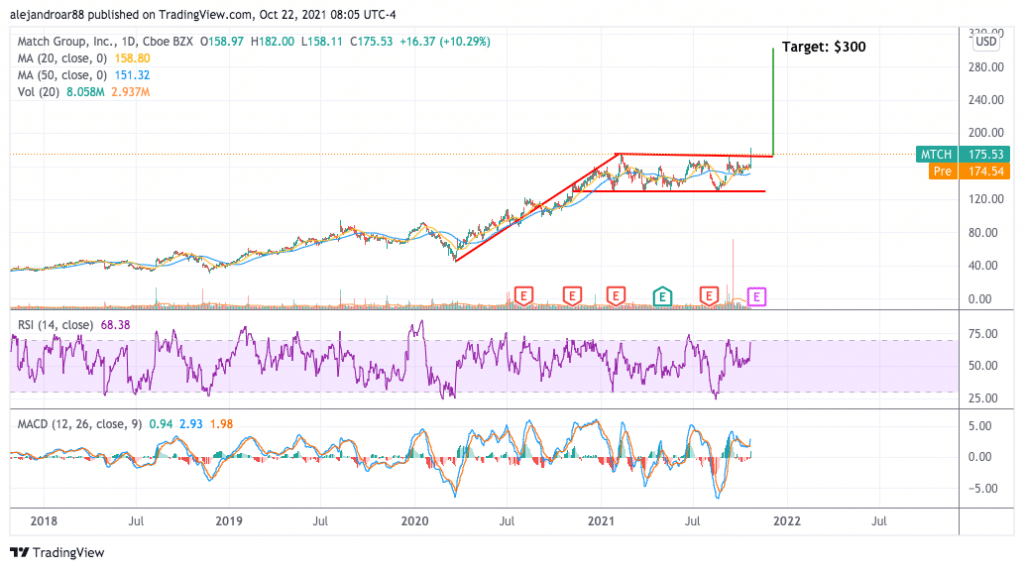Image resolution: width=1024 pixels, height=570 pixels.
Task: Click the 80.00 price axis label
Action: point(983,232)
